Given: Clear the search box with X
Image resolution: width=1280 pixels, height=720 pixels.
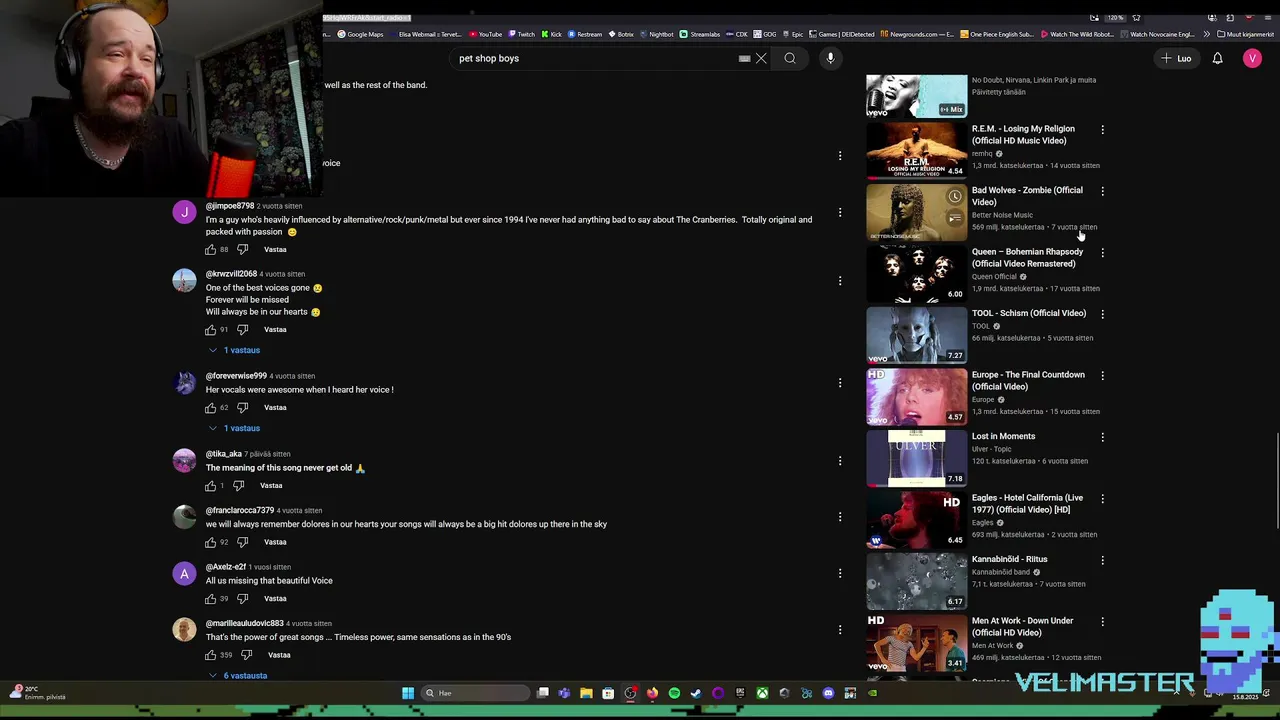Looking at the screenshot, I should pos(761,58).
